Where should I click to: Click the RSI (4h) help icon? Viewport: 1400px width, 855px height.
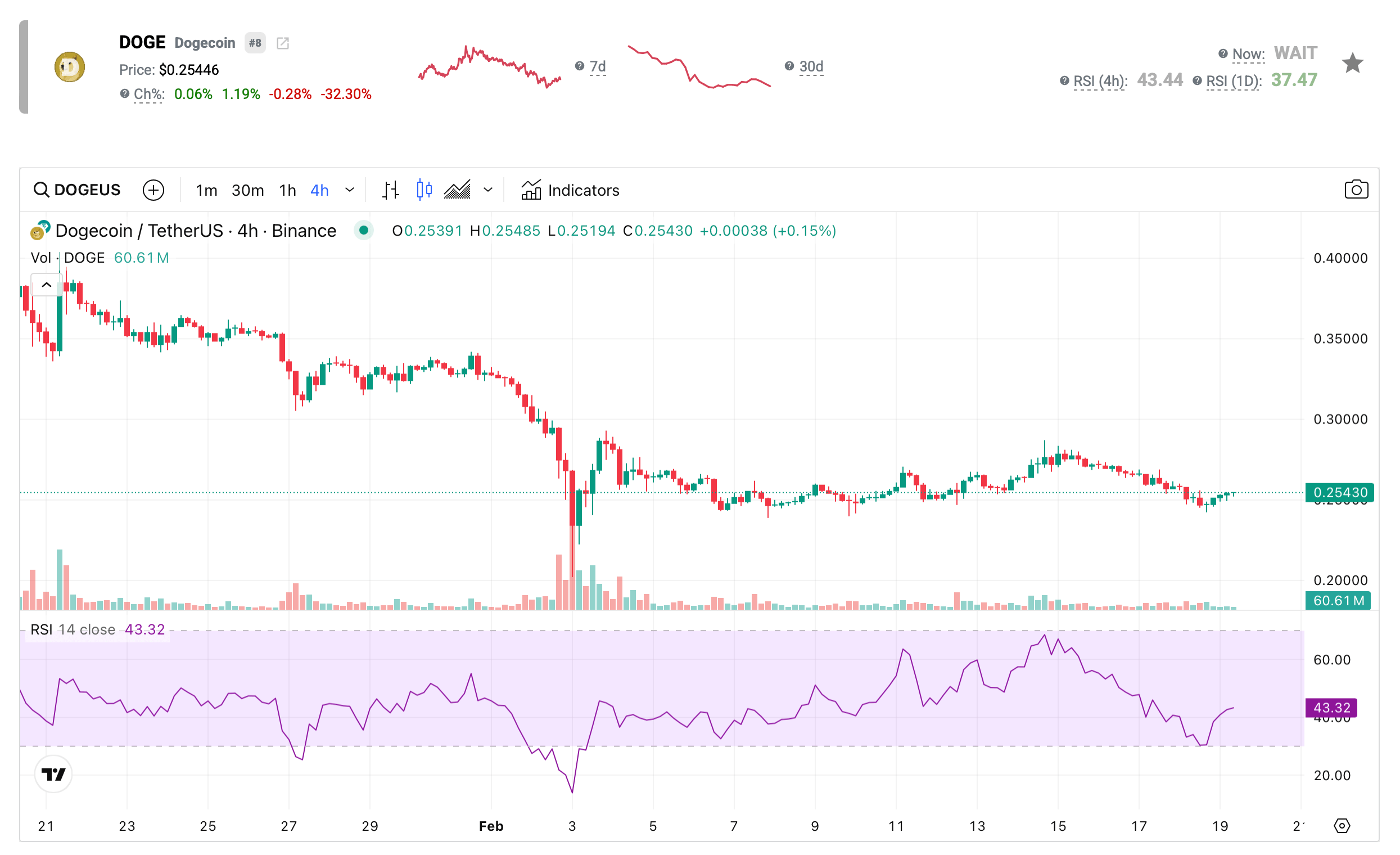(1064, 81)
